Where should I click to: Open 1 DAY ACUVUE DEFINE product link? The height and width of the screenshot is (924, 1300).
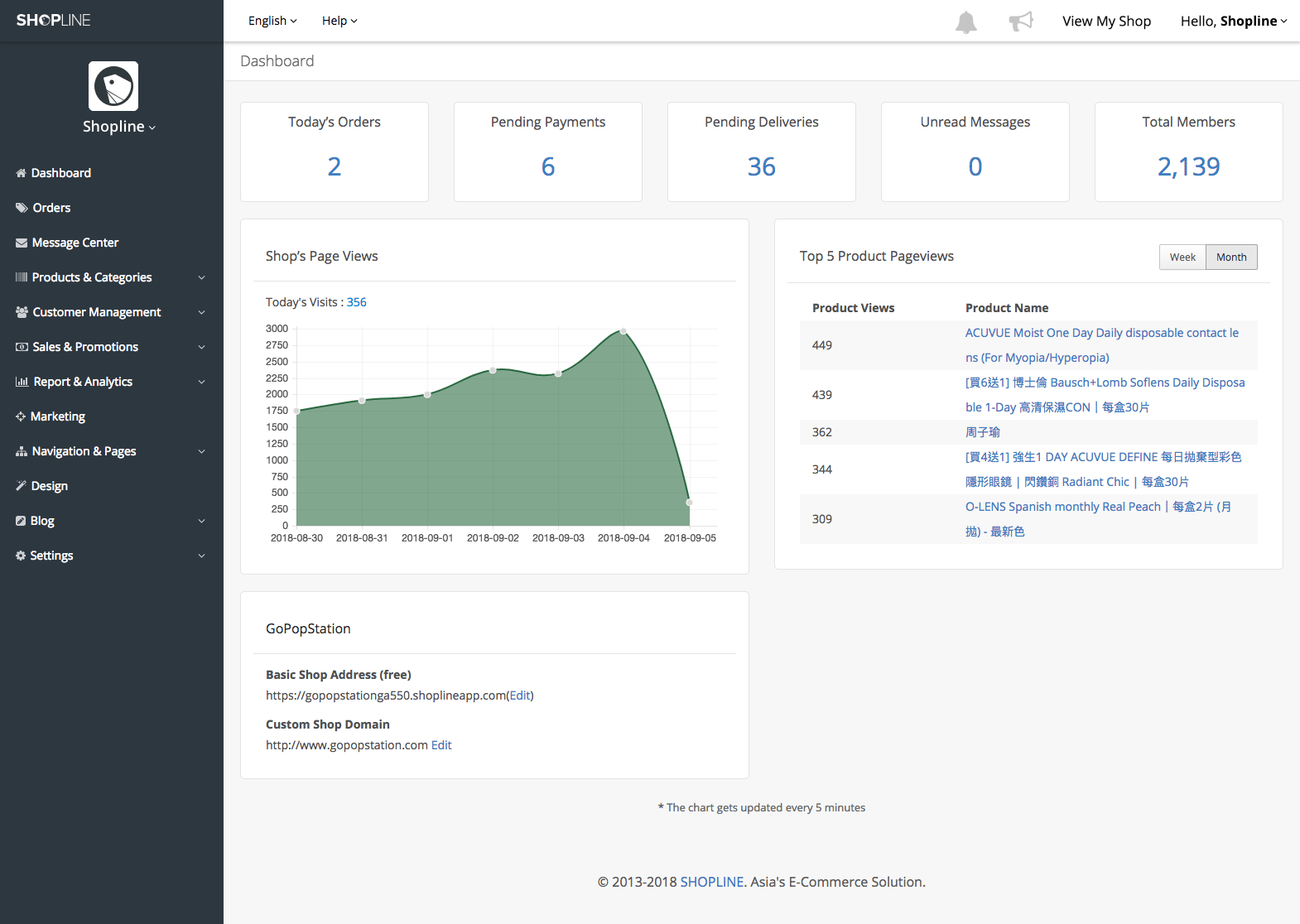1104,469
